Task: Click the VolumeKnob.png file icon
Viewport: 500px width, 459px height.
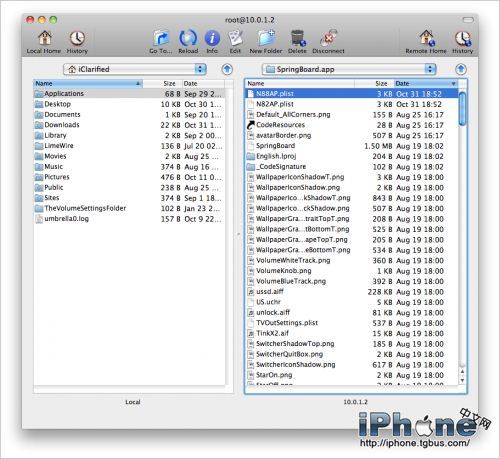Action: [251, 271]
